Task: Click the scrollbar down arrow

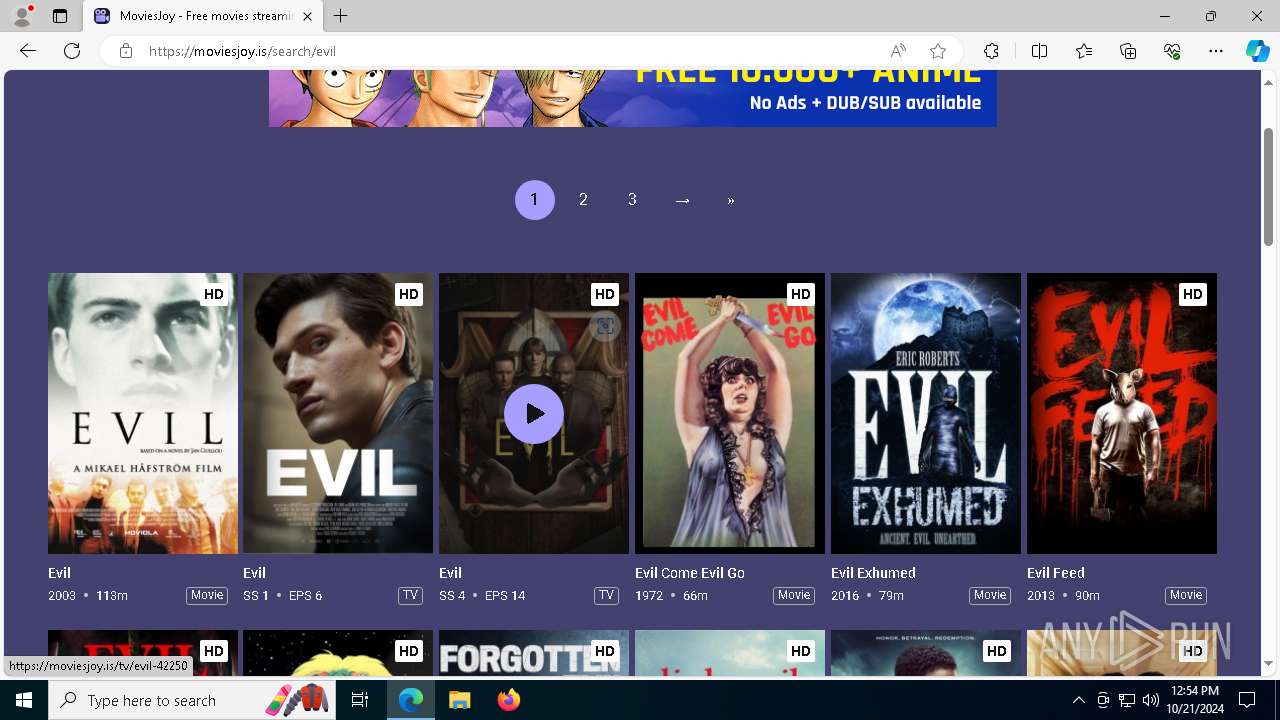Action: (x=1269, y=664)
